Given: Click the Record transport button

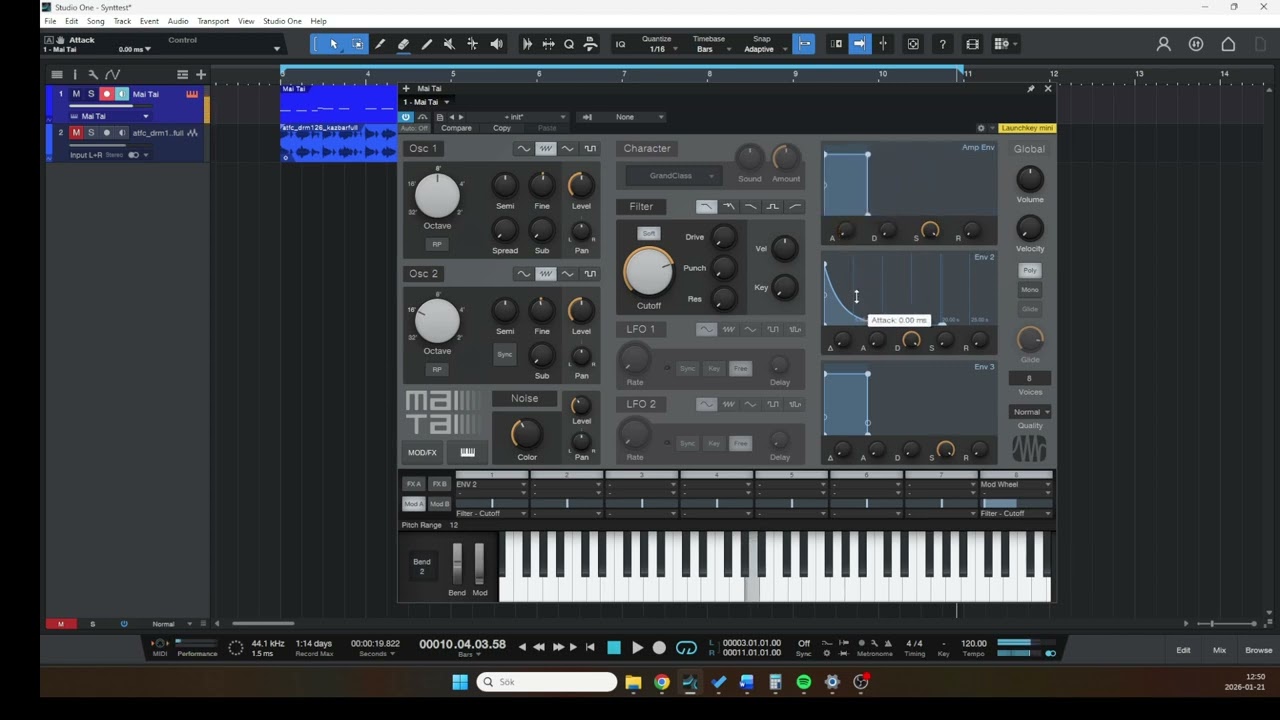Looking at the screenshot, I should [x=659, y=648].
